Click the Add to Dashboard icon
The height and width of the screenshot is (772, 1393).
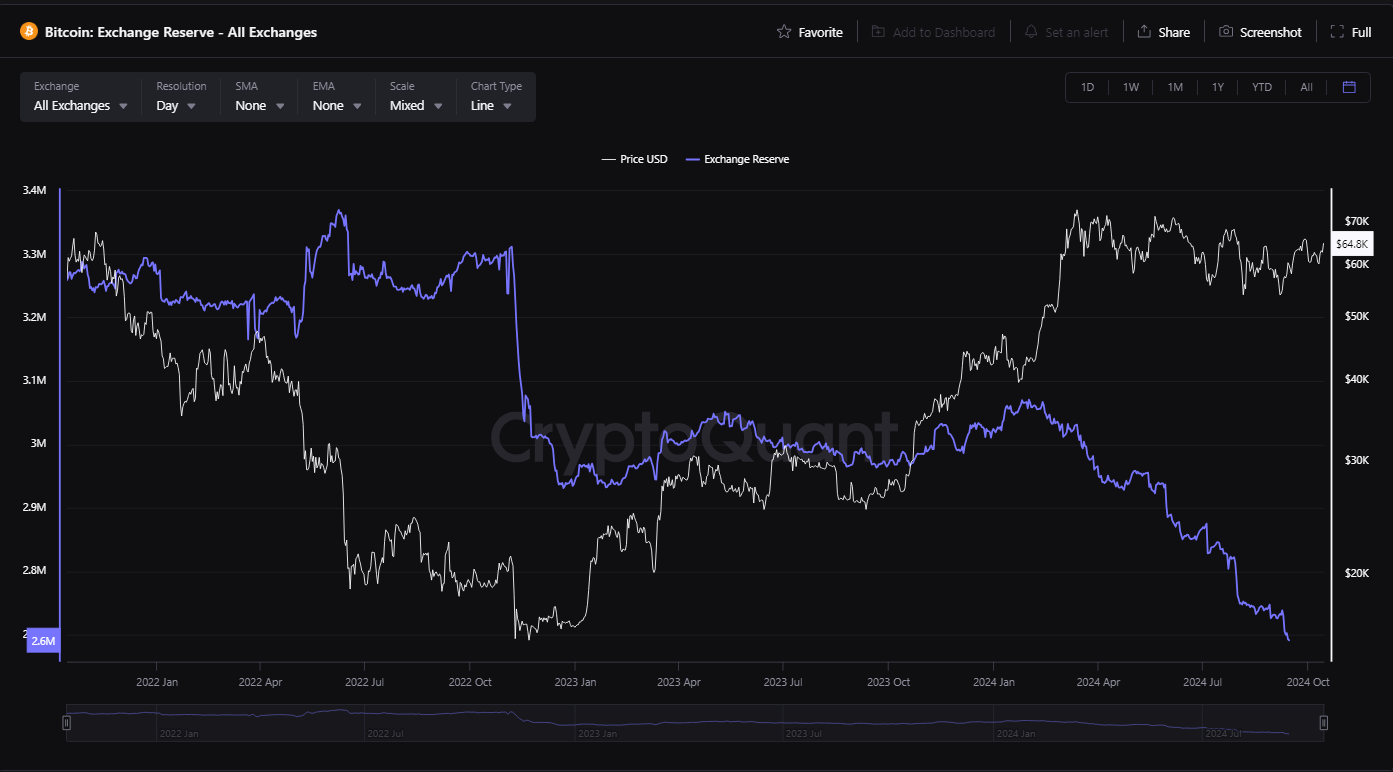(x=878, y=32)
